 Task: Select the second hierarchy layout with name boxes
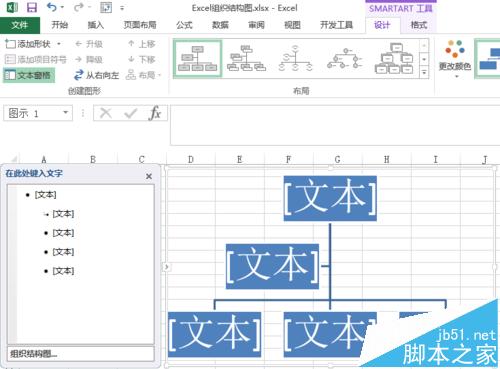[246, 59]
